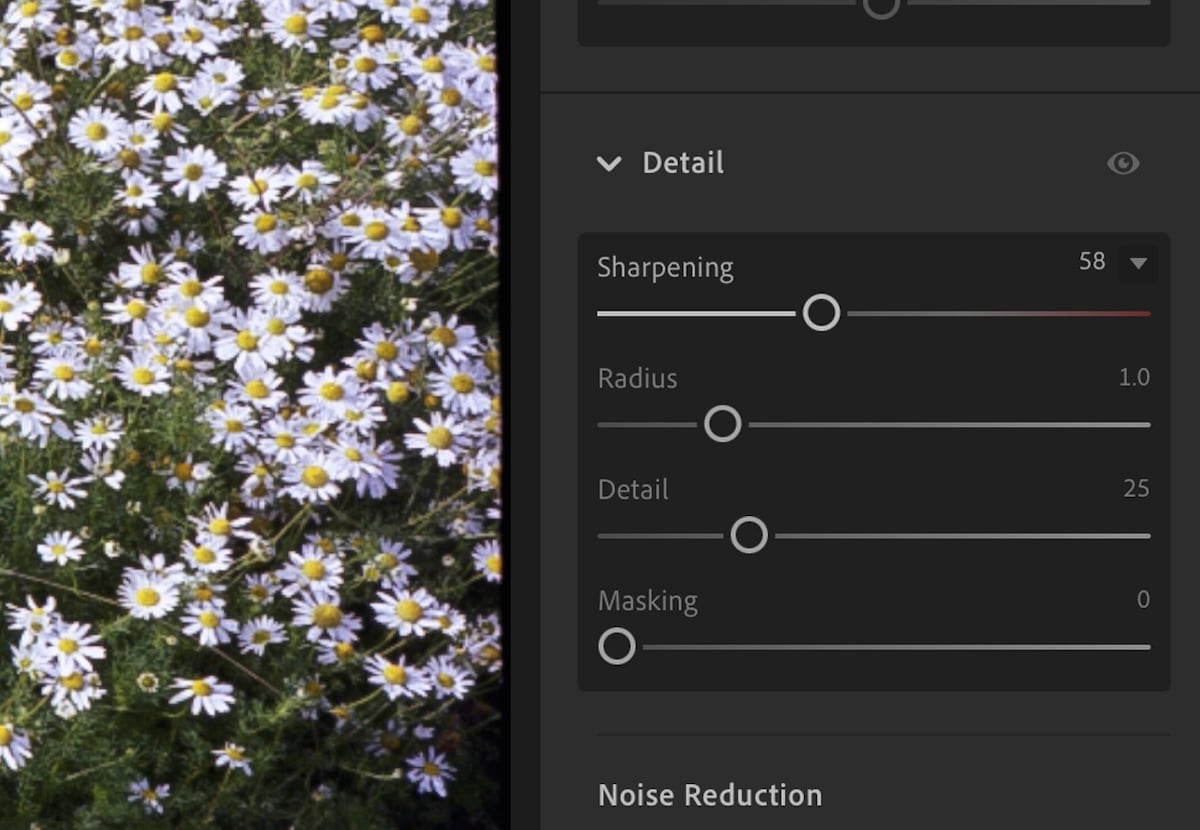This screenshot has height=830, width=1200.
Task: Expand the Noise Reduction section
Action: 709,795
